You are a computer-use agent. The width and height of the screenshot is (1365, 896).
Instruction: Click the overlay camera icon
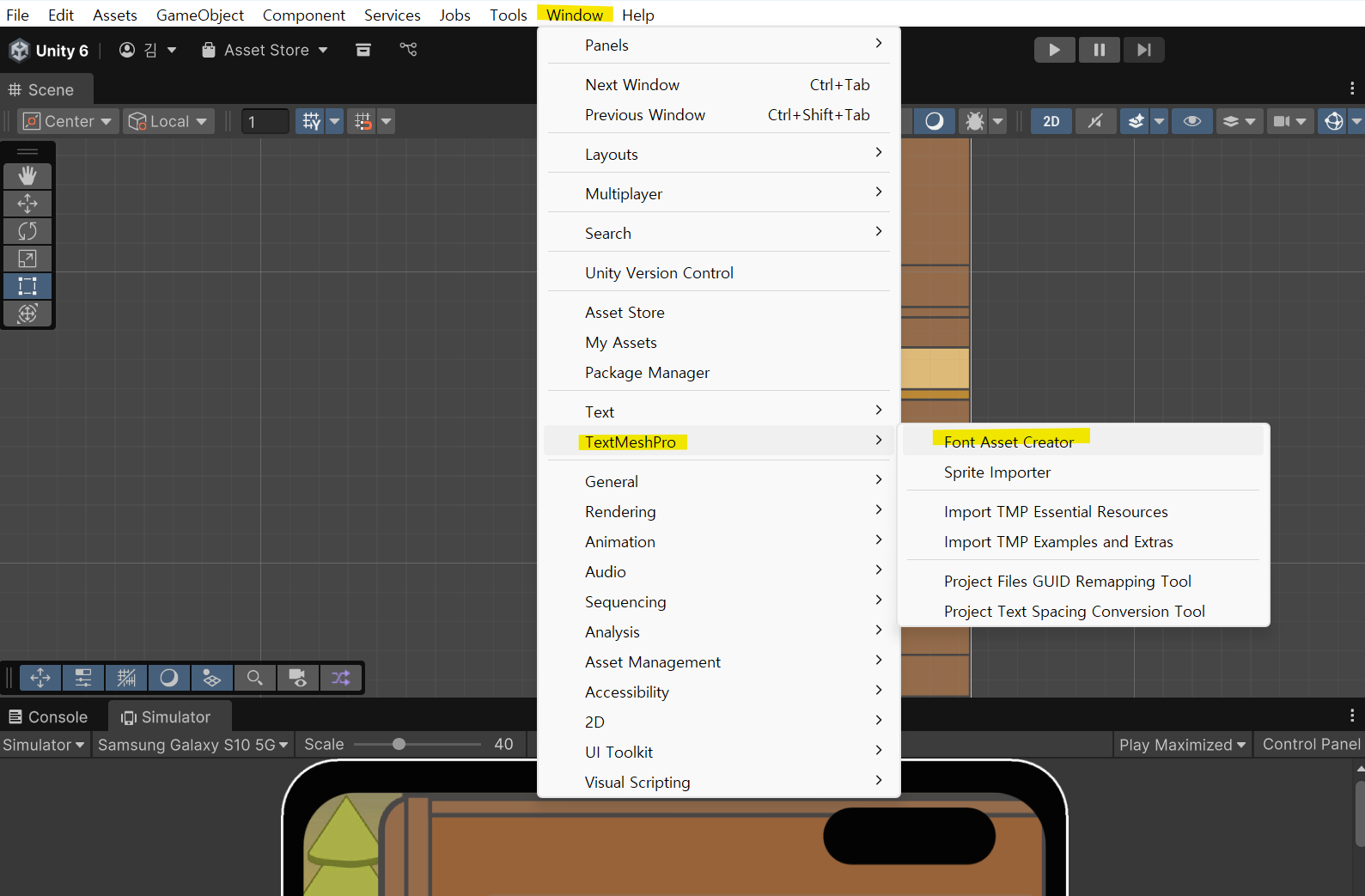click(298, 678)
